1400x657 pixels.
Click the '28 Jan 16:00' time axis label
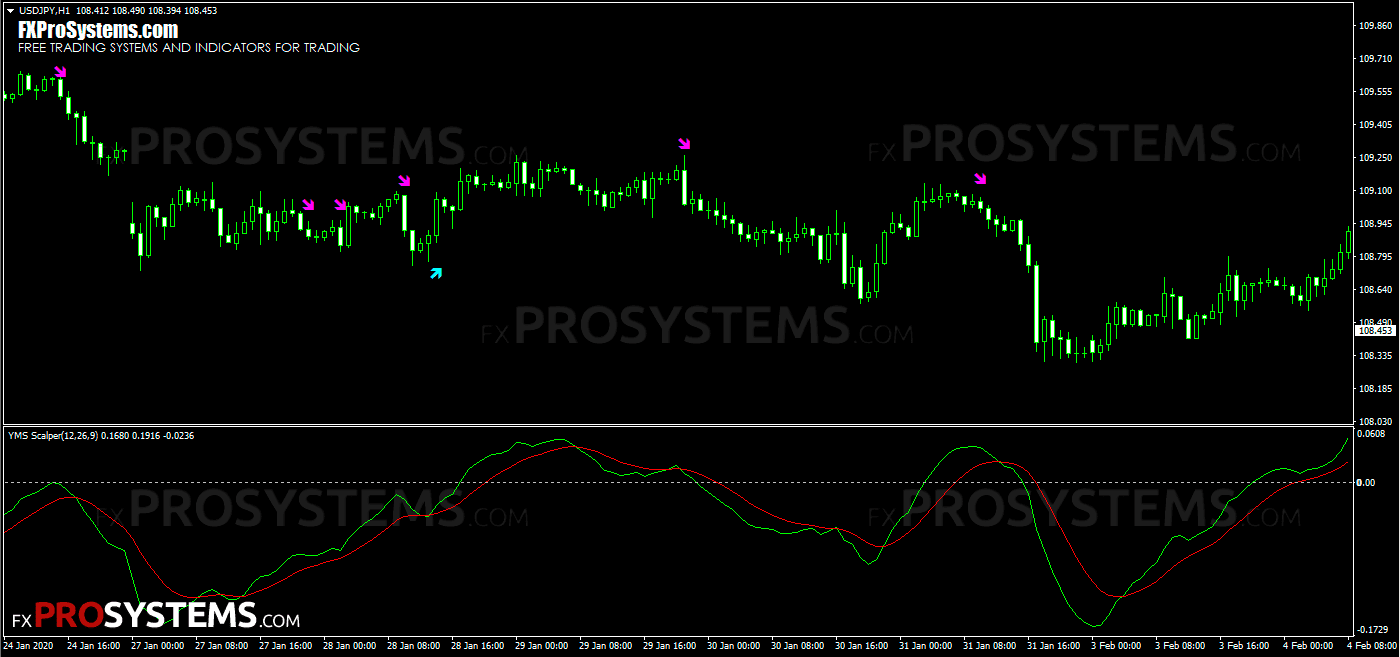477,646
